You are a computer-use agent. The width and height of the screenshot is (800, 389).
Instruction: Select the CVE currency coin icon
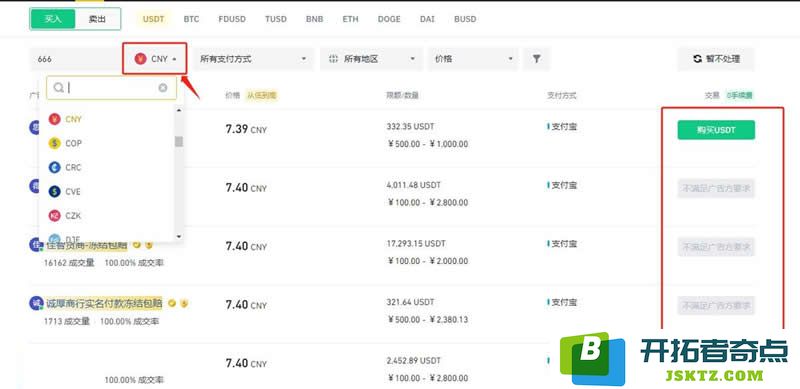click(x=55, y=191)
